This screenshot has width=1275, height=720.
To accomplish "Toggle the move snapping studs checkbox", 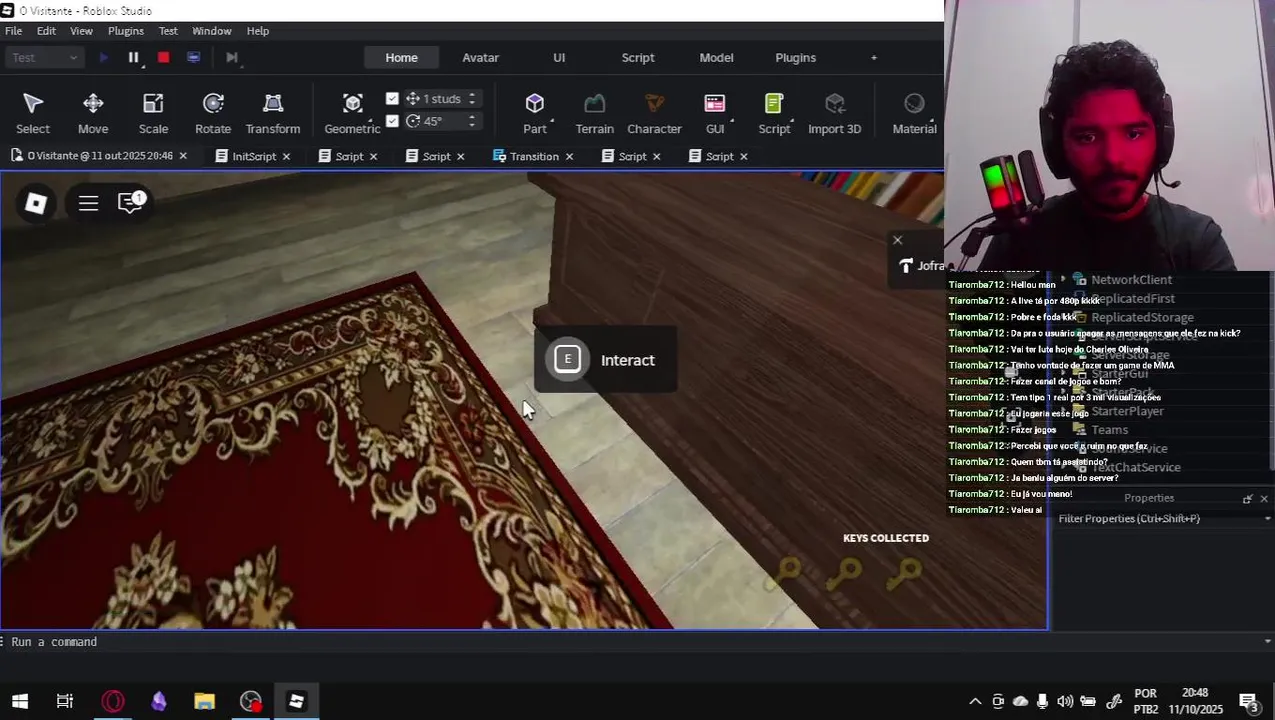I will [x=392, y=98].
